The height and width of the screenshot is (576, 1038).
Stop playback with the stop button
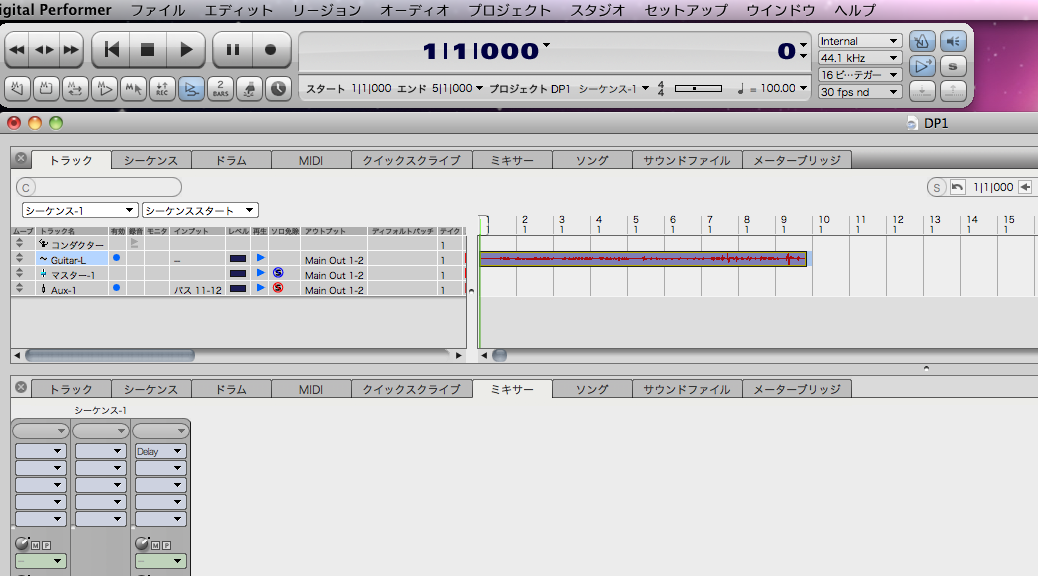(x=147, y=50)
